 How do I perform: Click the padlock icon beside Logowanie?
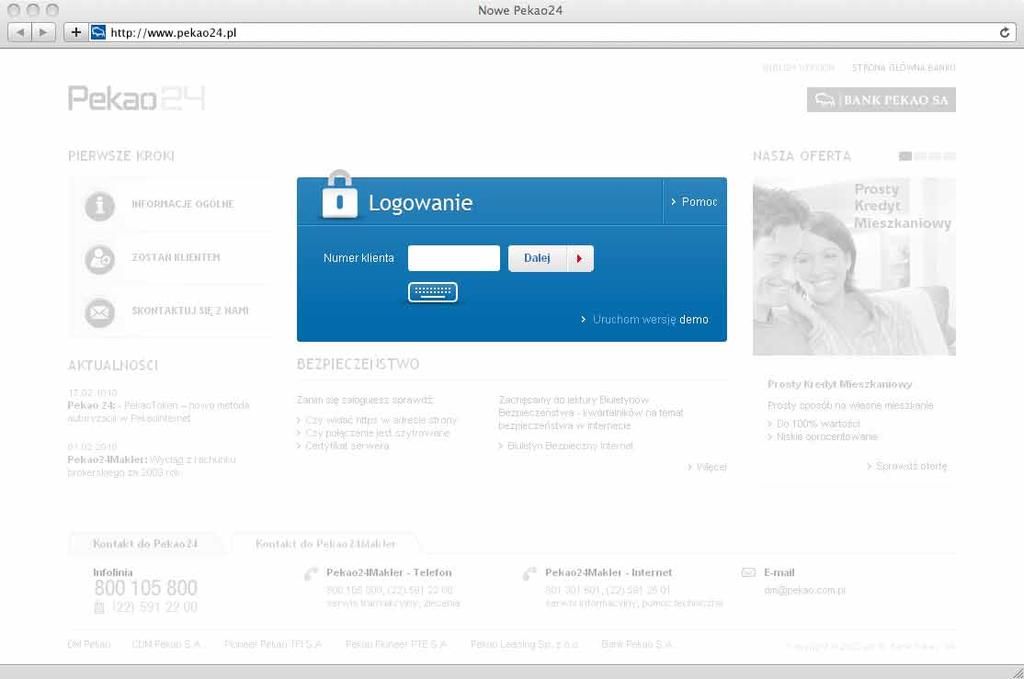tap(340, 195)
